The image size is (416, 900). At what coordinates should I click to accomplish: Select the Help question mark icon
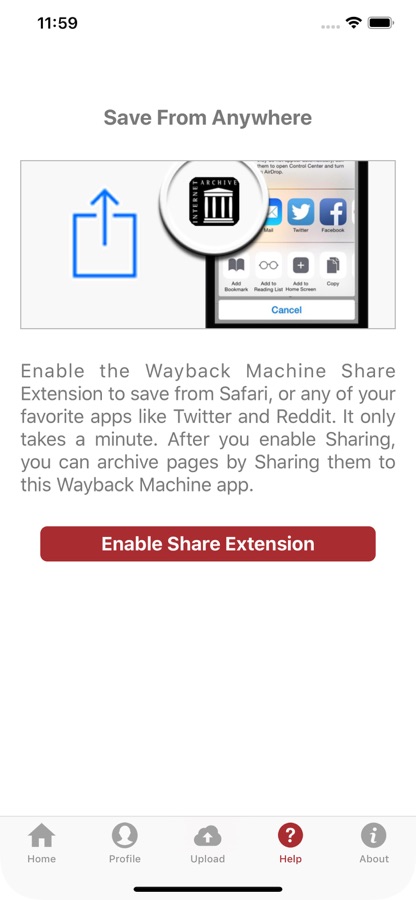click(x=290, y=836)
